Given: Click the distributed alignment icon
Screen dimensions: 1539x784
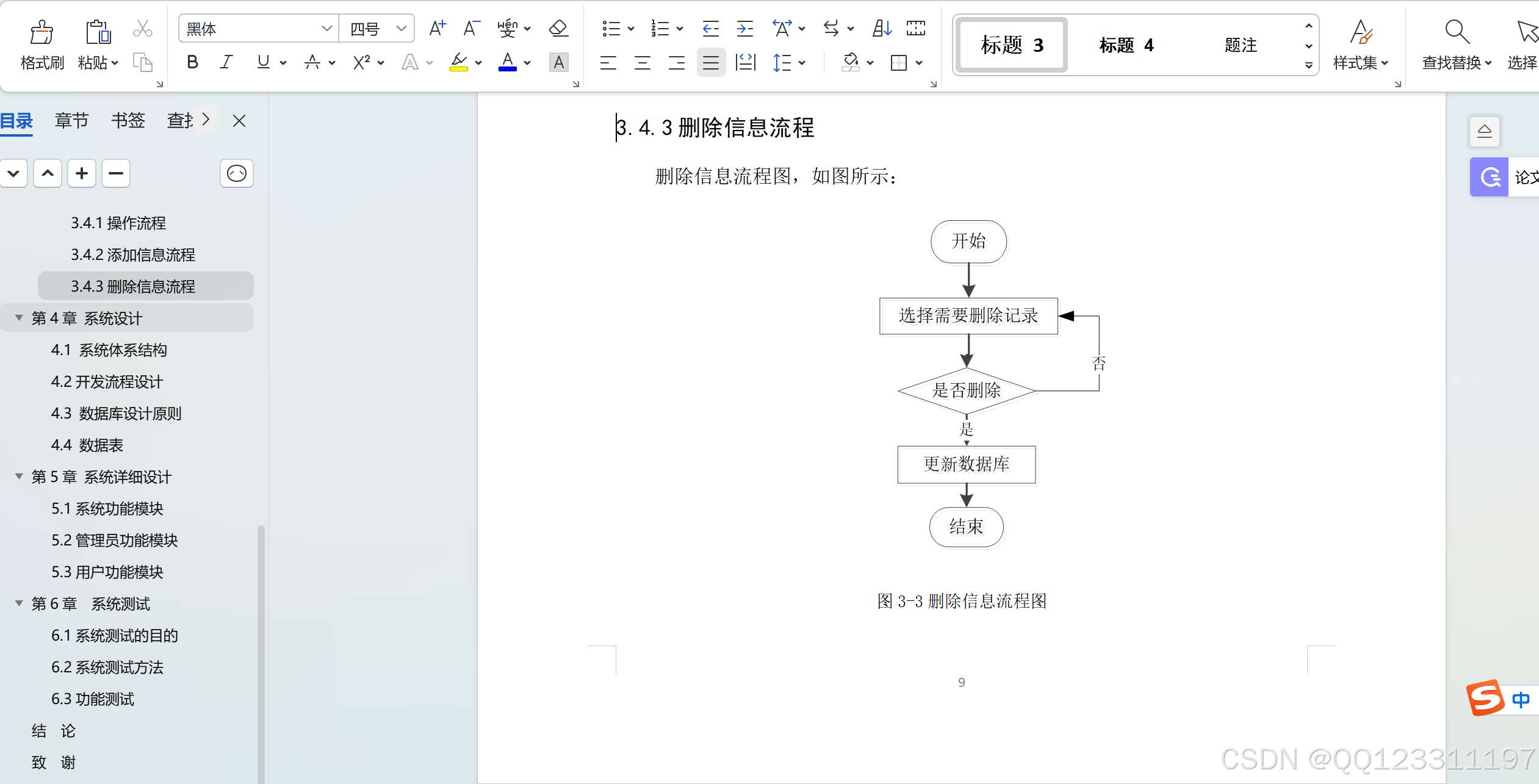Looking at the screenshot, I should coord(745,62).
